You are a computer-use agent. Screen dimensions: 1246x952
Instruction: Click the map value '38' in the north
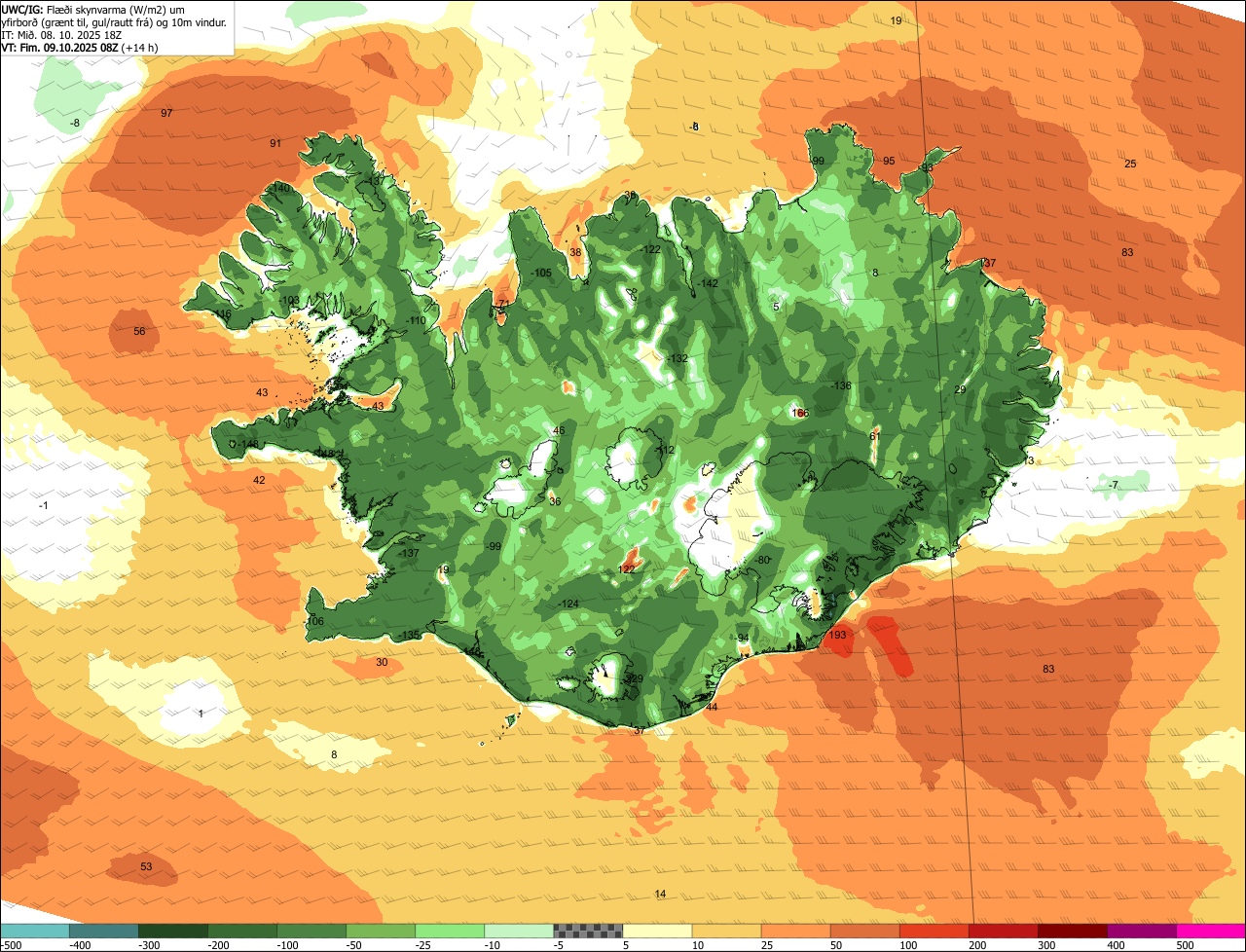coord(575,252)
